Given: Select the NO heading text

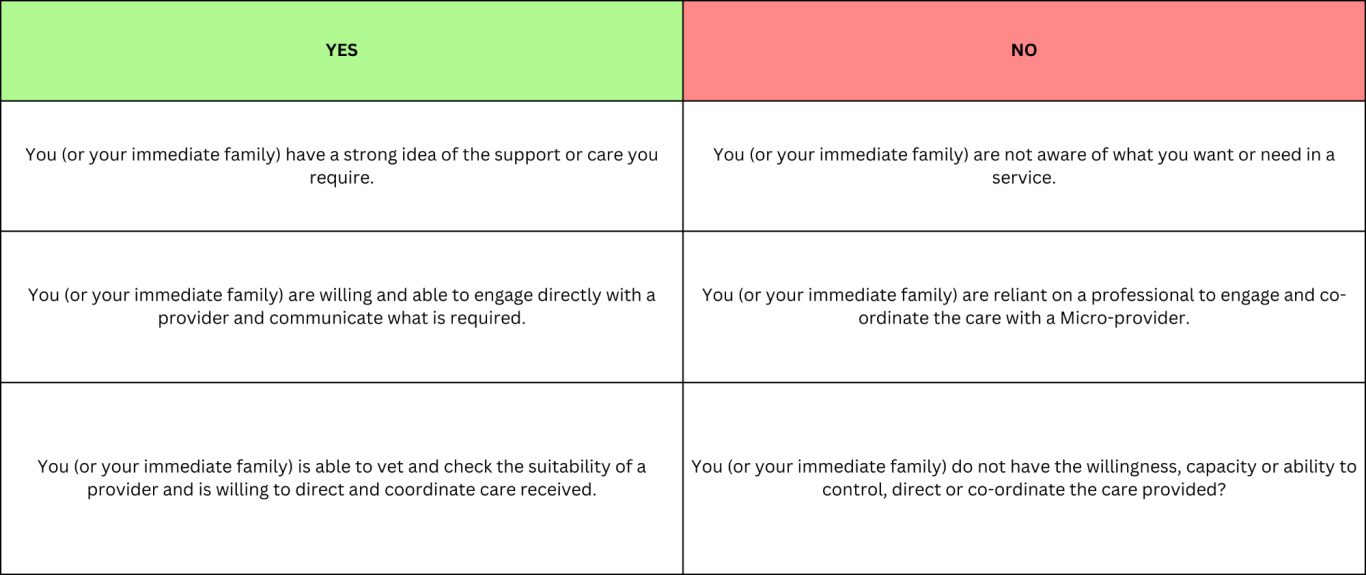Looking at the screenshot, I should pyautogui.click(x=1024, y=50).
